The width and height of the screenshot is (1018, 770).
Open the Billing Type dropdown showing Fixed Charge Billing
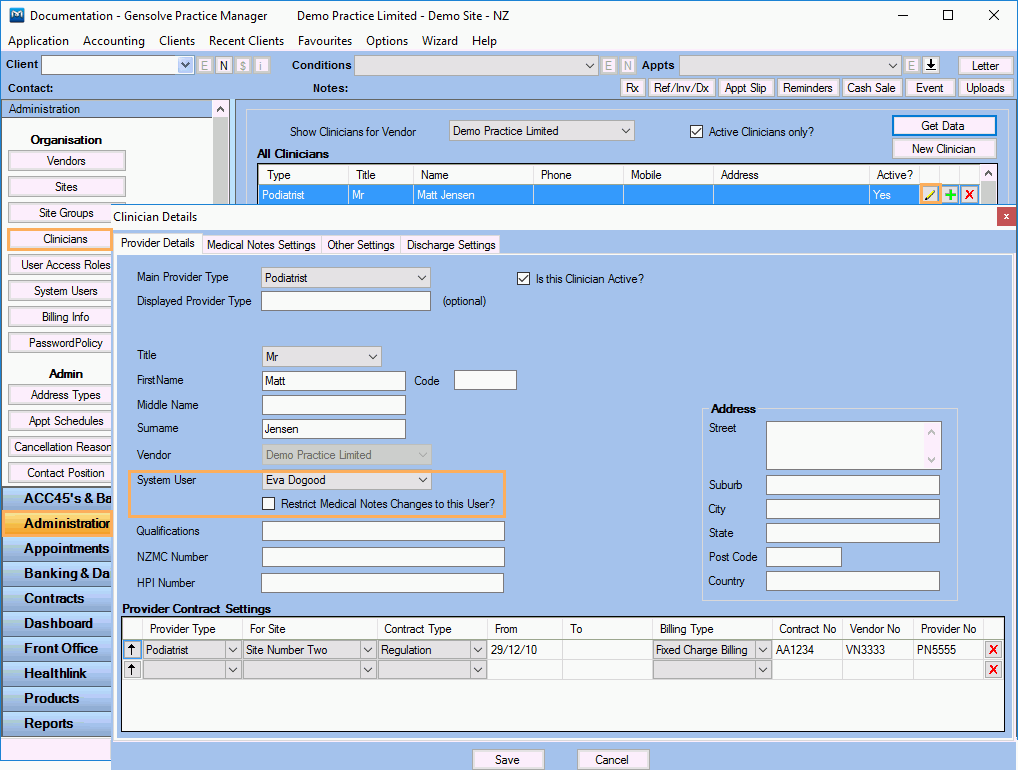763,649
